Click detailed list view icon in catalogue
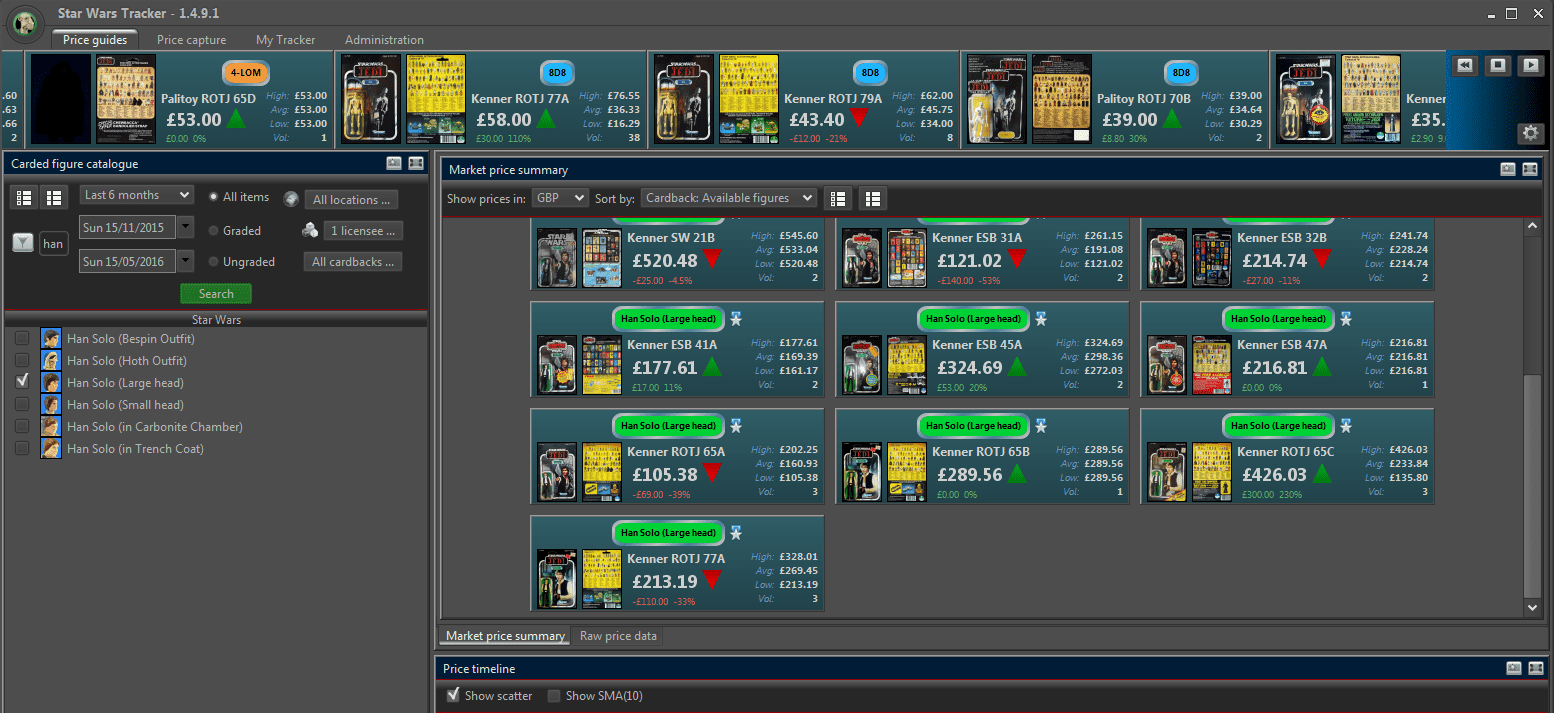This screenshot has width=1554, height=713. 25,198
